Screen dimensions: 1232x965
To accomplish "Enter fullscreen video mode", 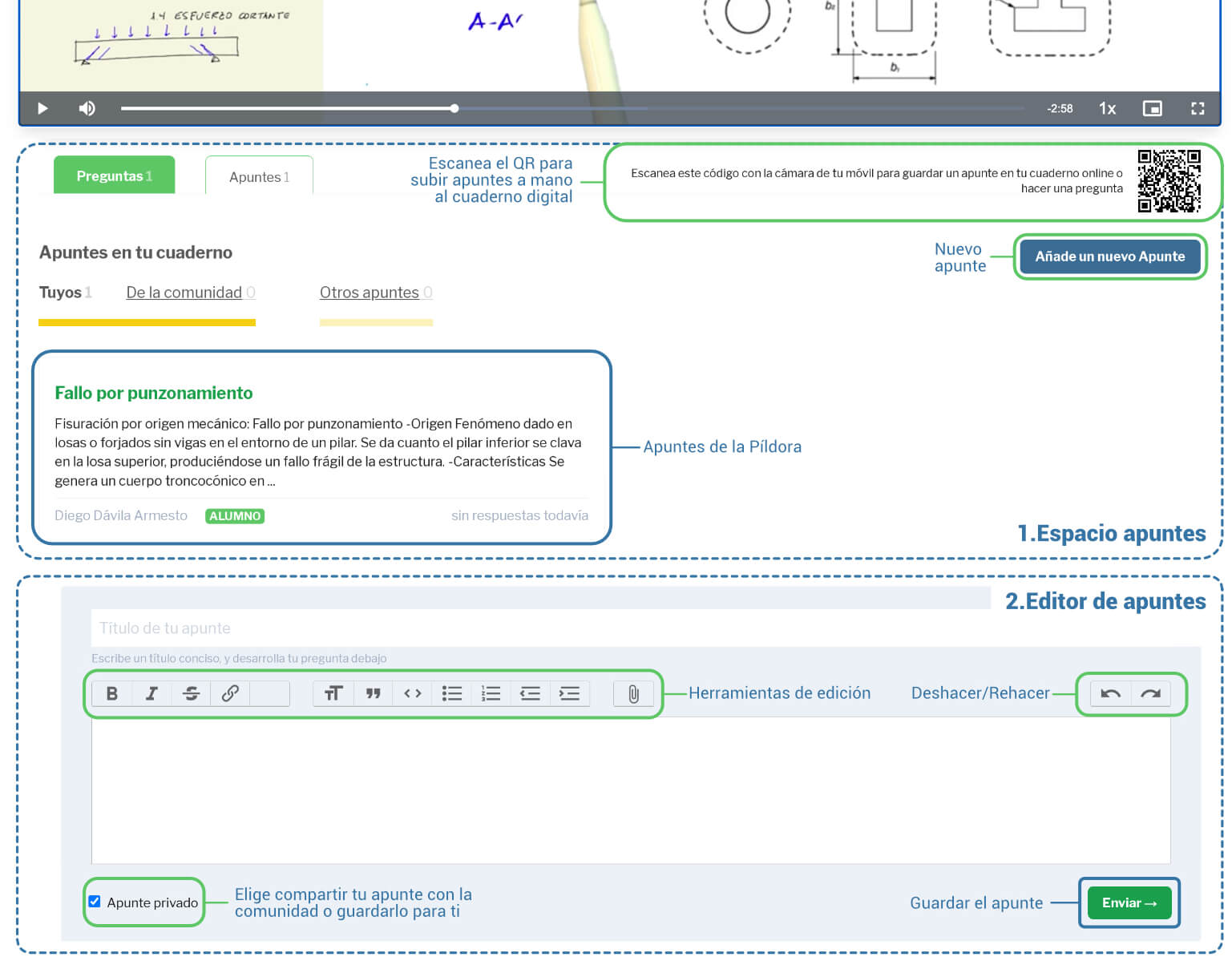I will coord(1198,108).
